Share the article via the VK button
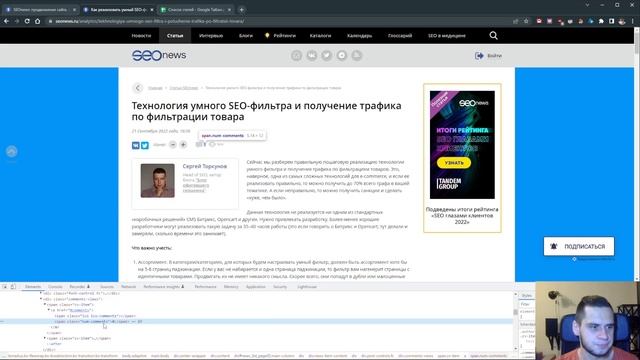The height and width of the screenshot is (360, 640). [x=136, y=145]
